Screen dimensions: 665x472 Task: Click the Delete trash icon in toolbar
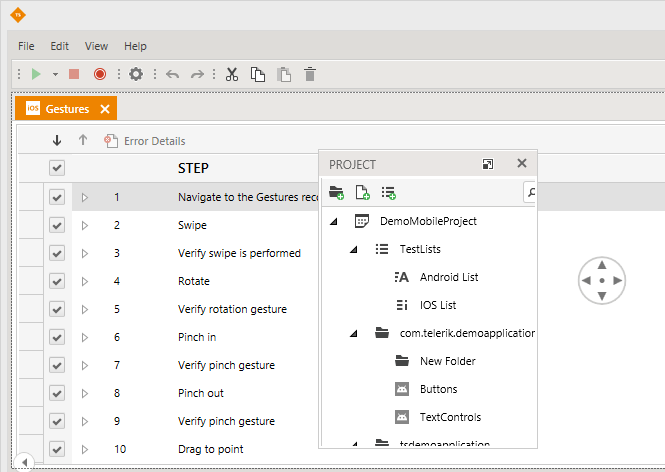(310, 74)
